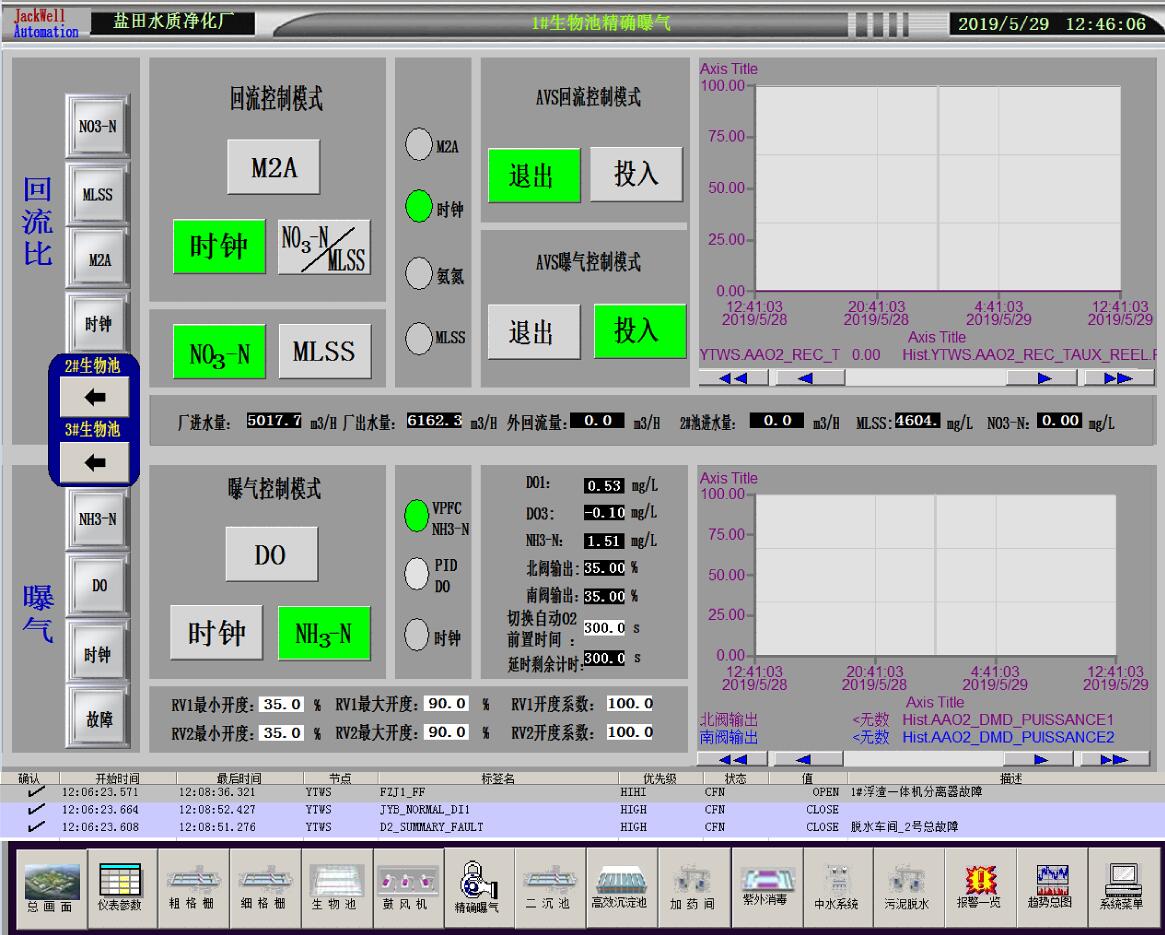Open the 精确曝气 precise aeration icon
Screen dimensions: 1165x935
click(x=478, y=889)
